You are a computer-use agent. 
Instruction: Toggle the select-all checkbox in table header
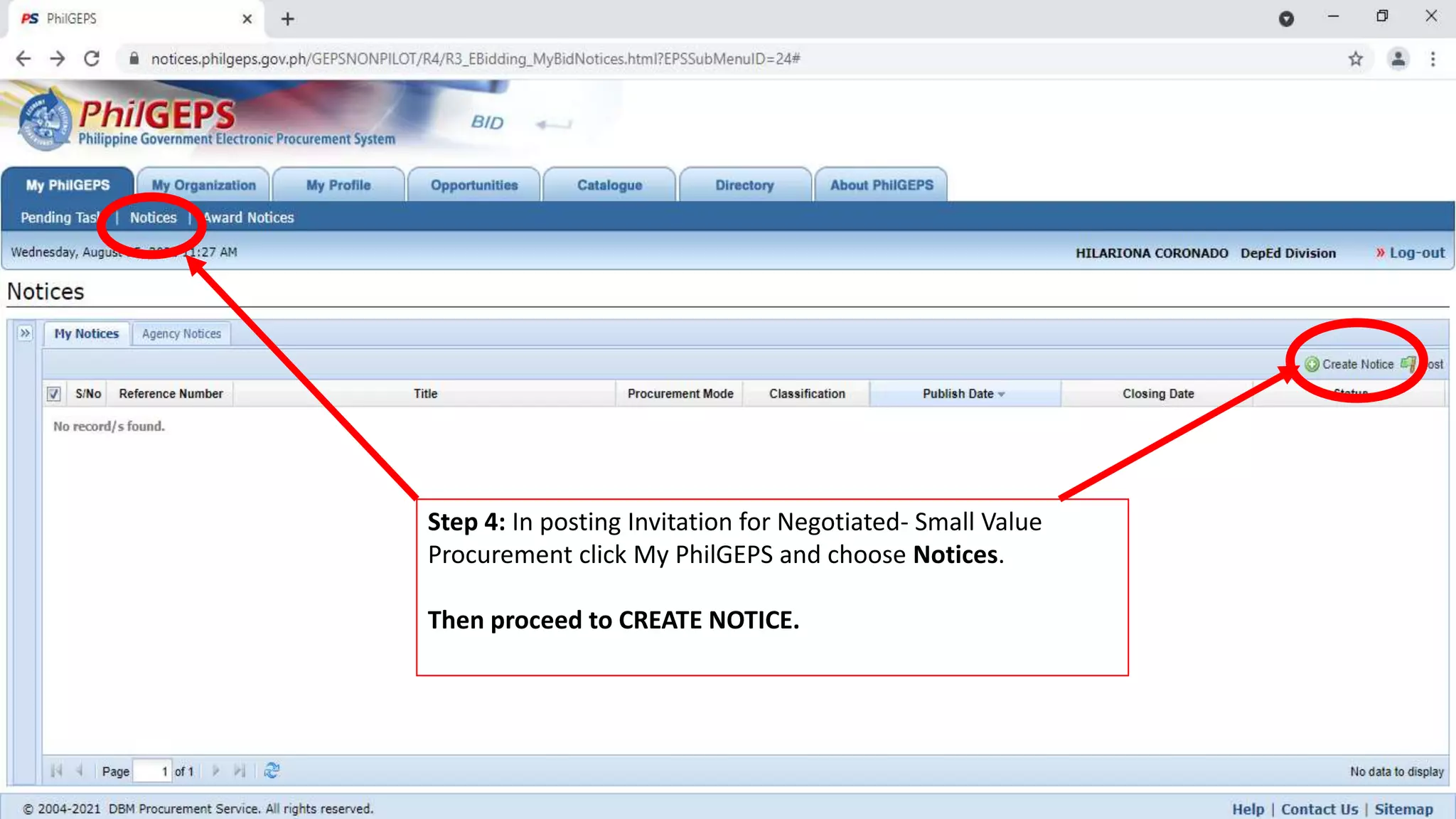[x=54, y=394]
